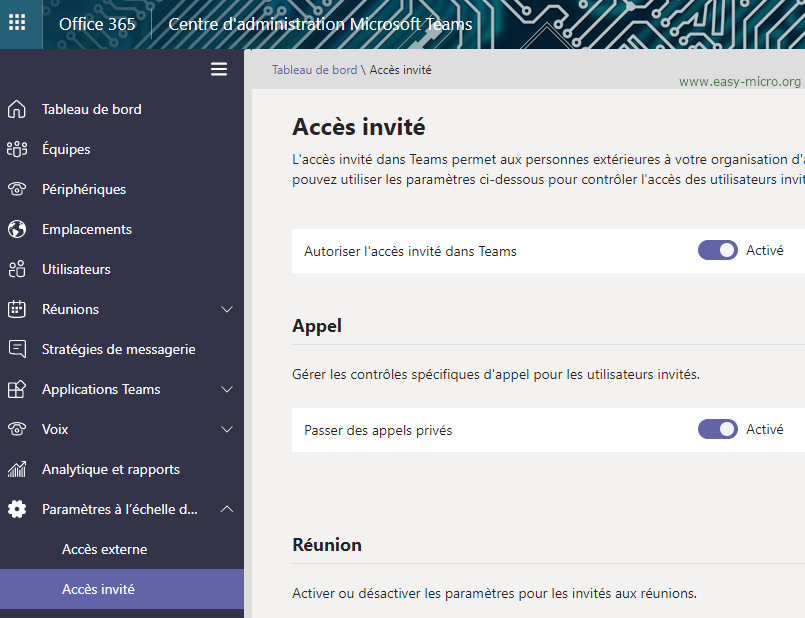Collapse the Paramètres à l'échelle chevron
The width and height of the screenshot is (805, 618).
point(227,509)
